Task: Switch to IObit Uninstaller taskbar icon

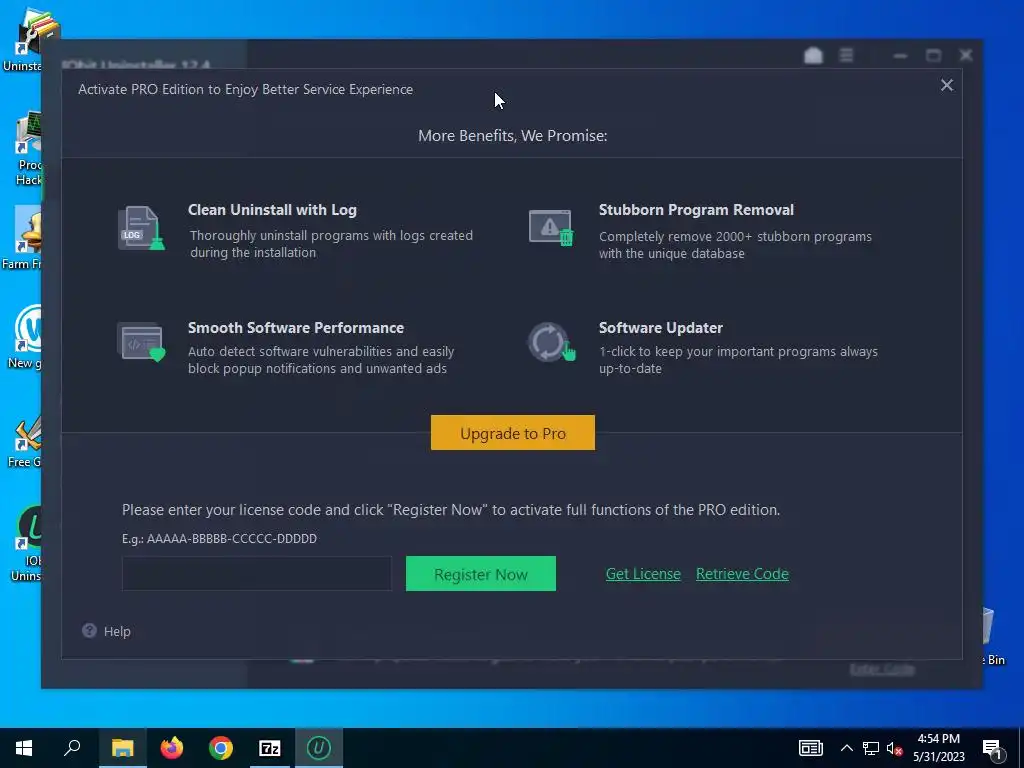Action: point(319,748)
